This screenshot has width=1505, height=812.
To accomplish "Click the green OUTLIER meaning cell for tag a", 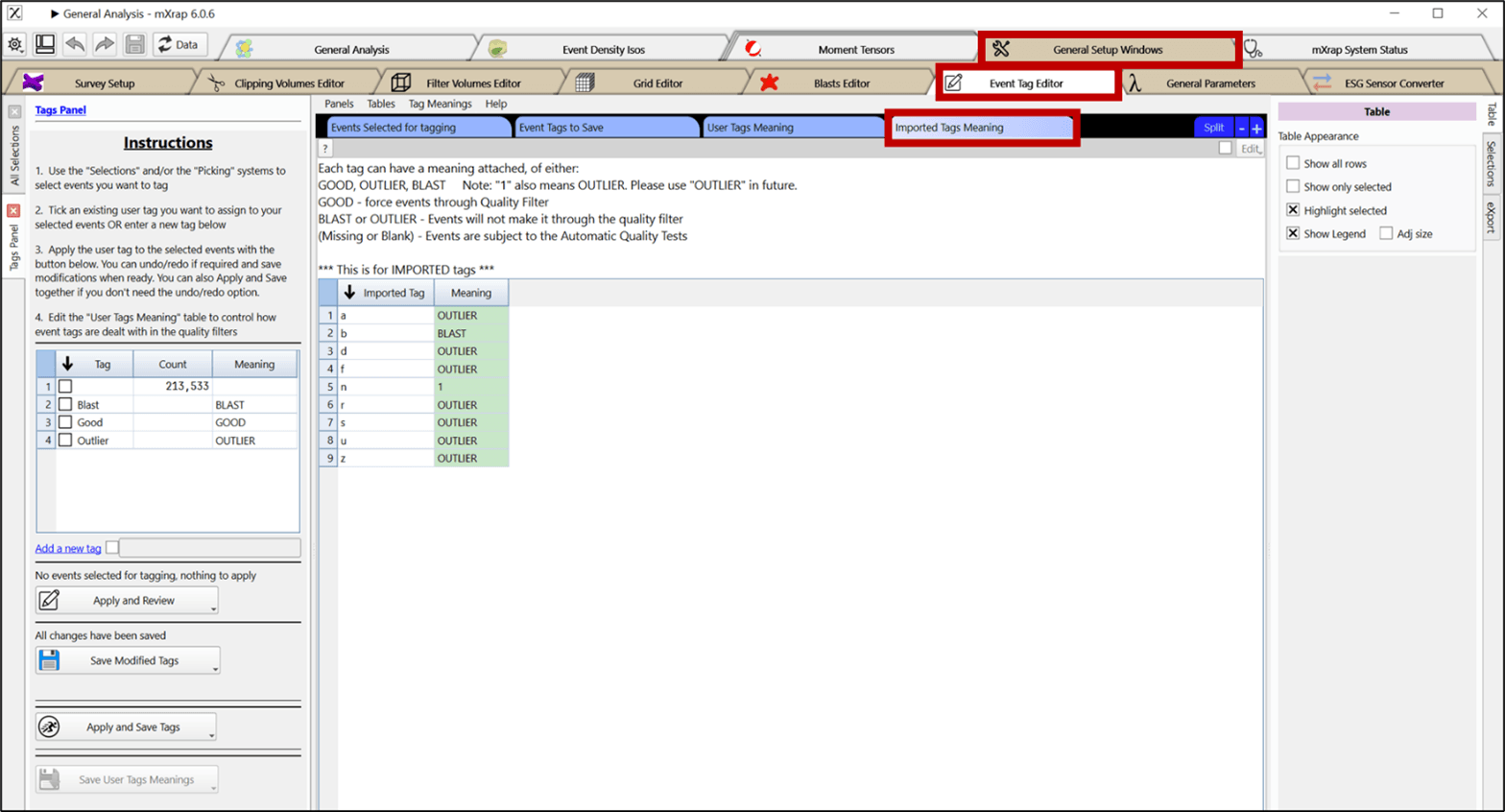I will (470, 316).
